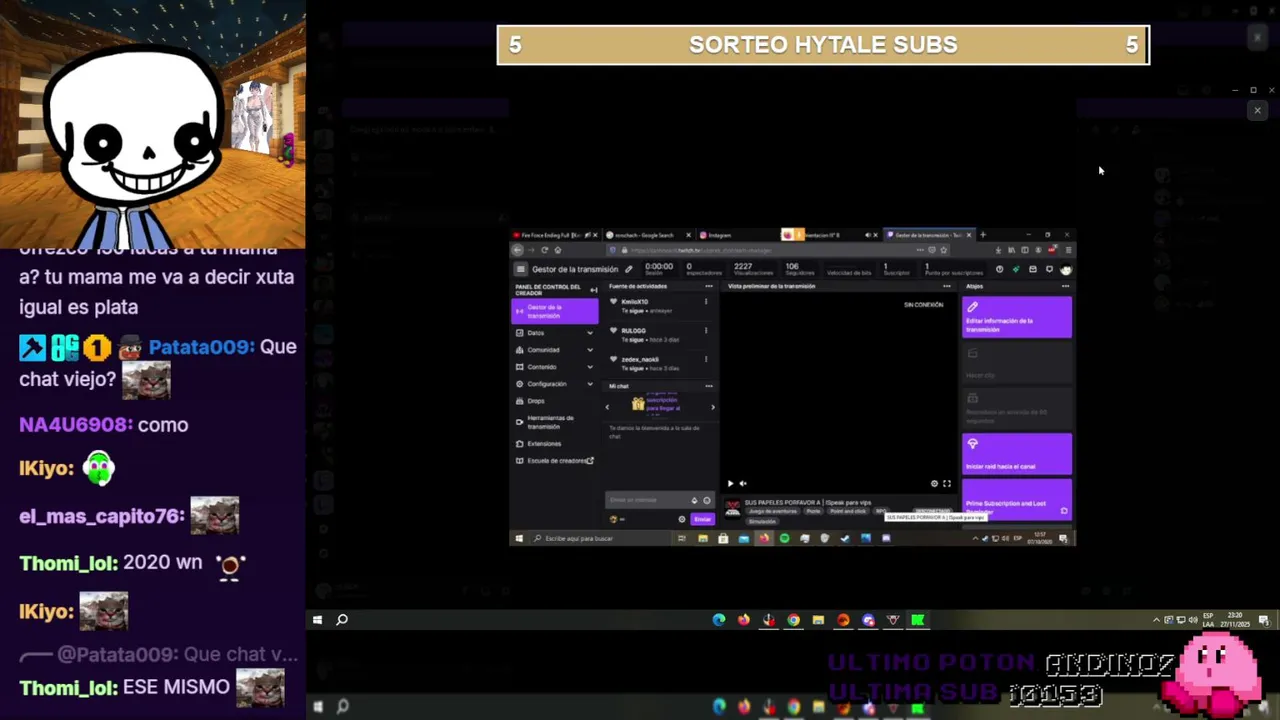
Task: Toggle fullscreen on the stream preview
Action: pyautogui.click(x=947, y=484)
